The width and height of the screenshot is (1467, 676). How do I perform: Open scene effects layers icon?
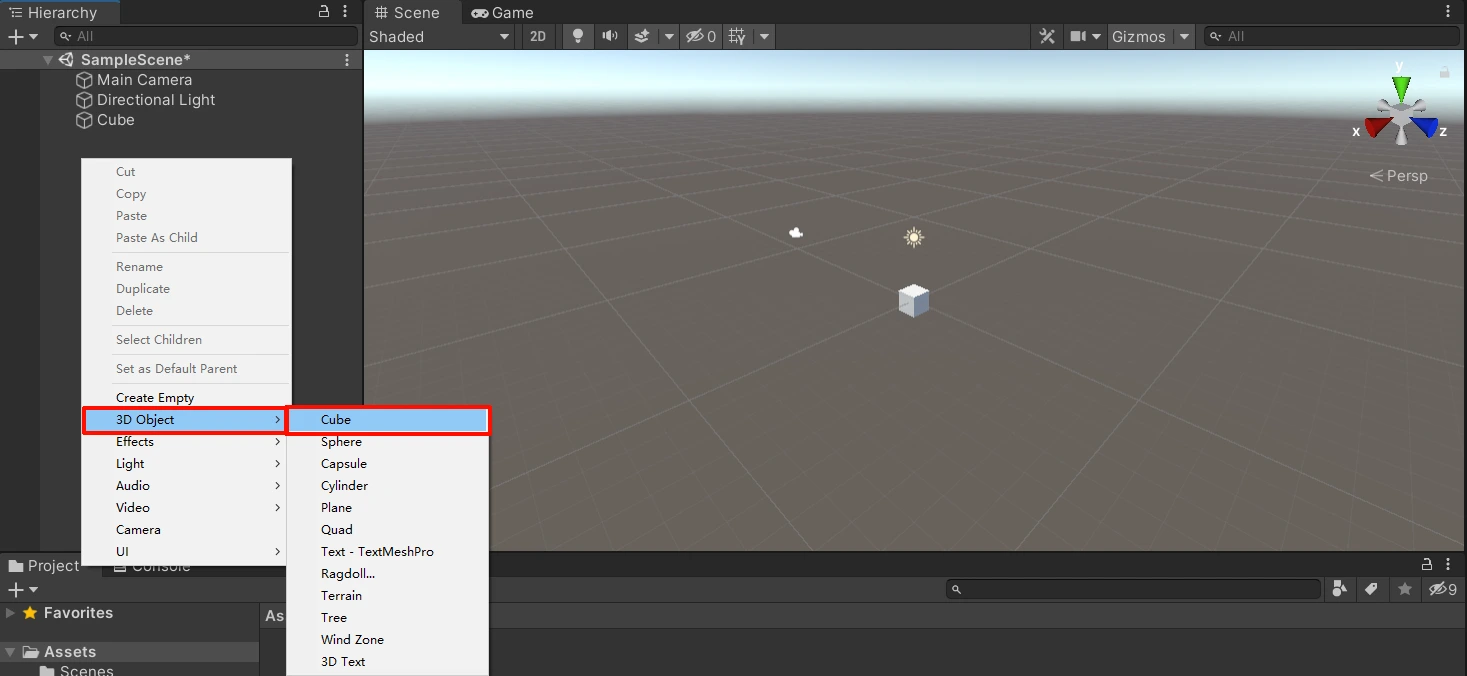[x=642, y=36]
